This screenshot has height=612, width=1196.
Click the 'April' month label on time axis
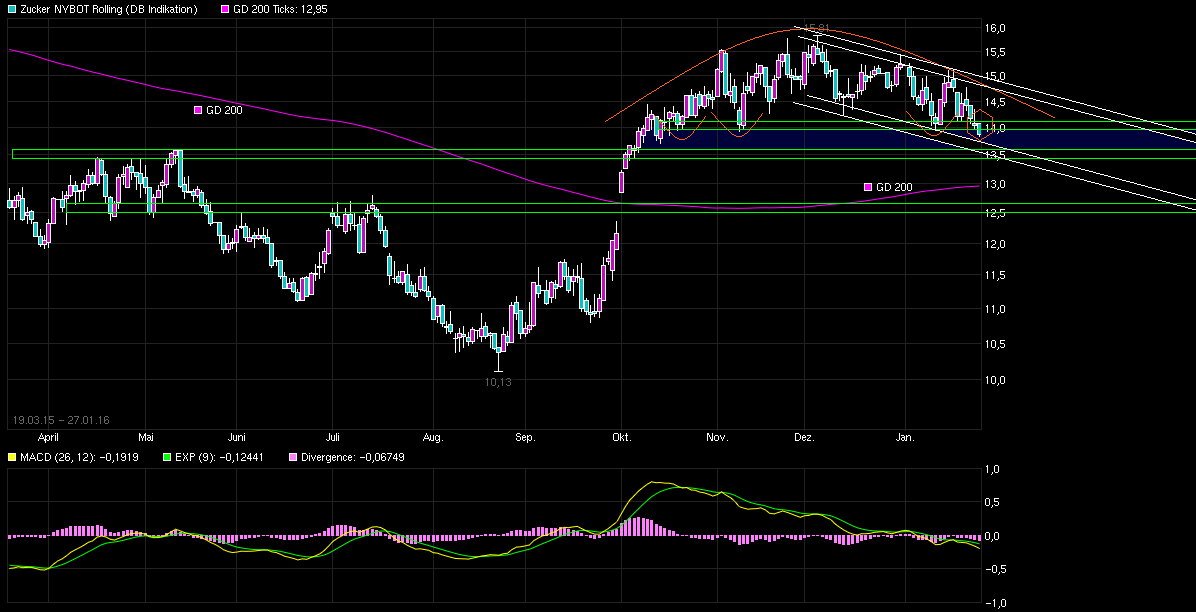click(48, 438)
